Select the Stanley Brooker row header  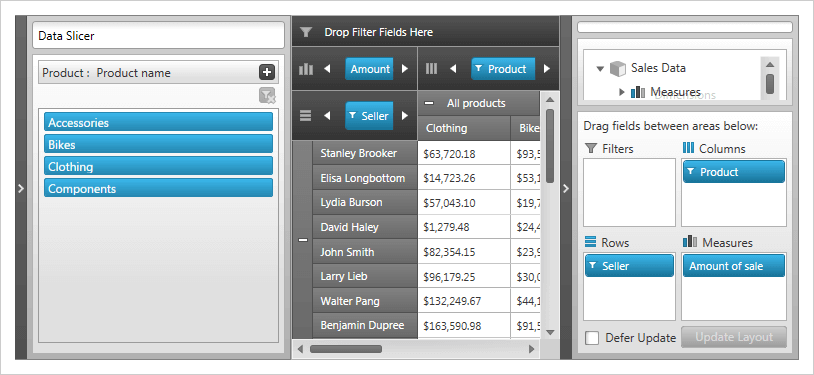(x=365, y=153)
